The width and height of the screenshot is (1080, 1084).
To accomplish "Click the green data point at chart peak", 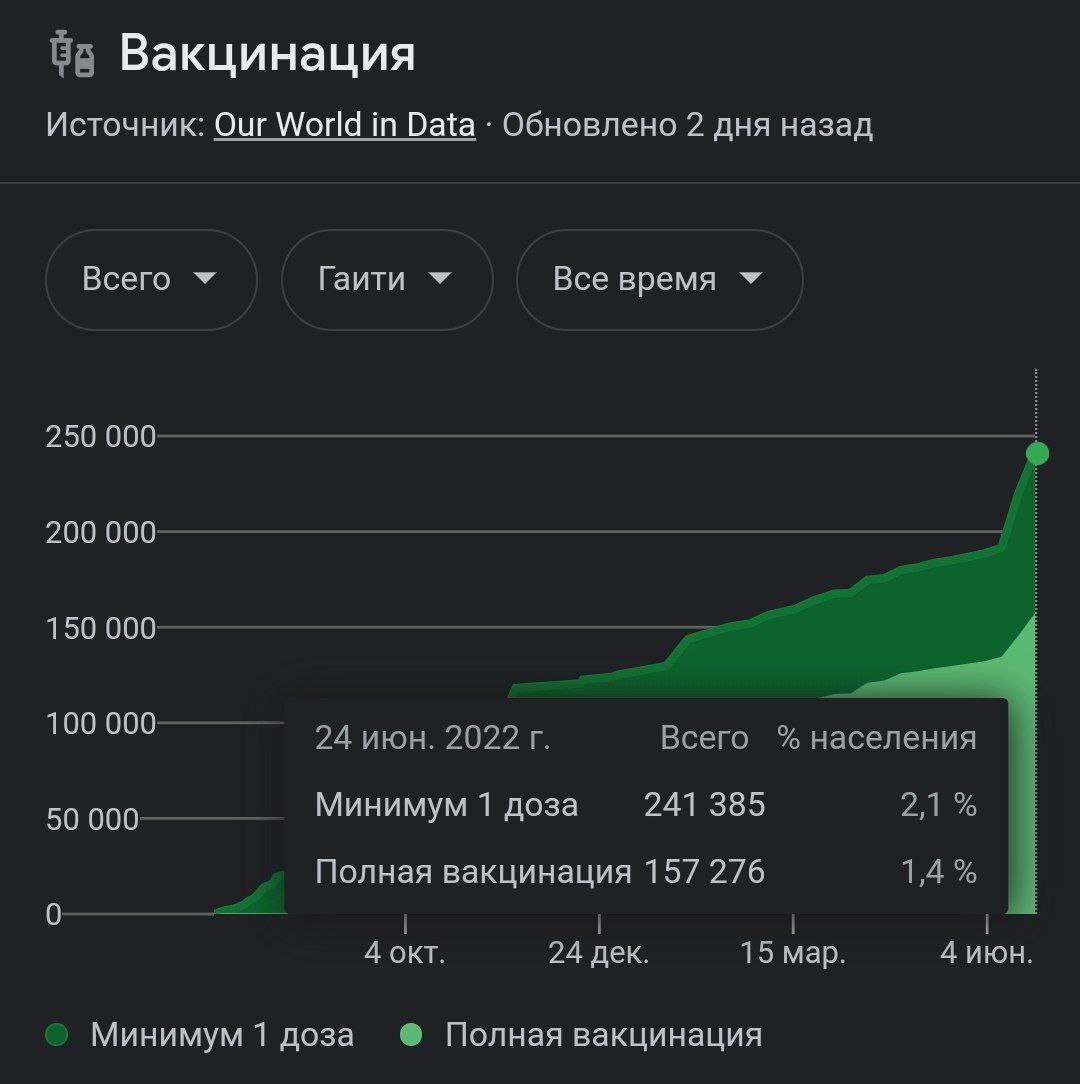I will point(1037,454).
